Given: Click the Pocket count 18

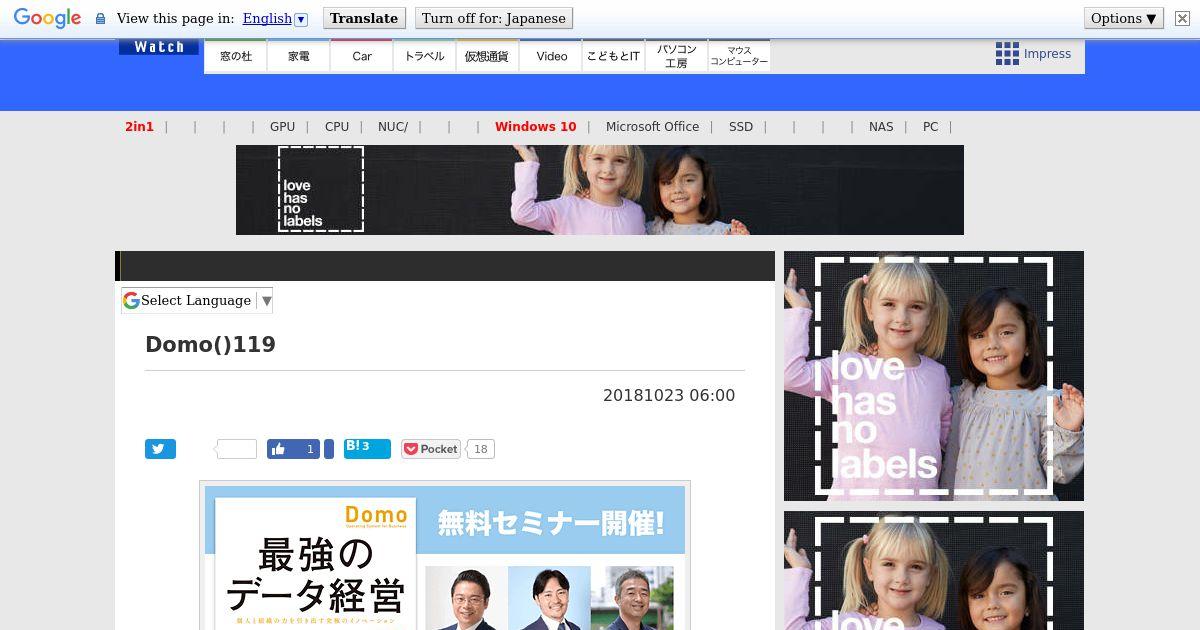Looking at the screenshot, I should pyautogui.click(x=481, y=449).
